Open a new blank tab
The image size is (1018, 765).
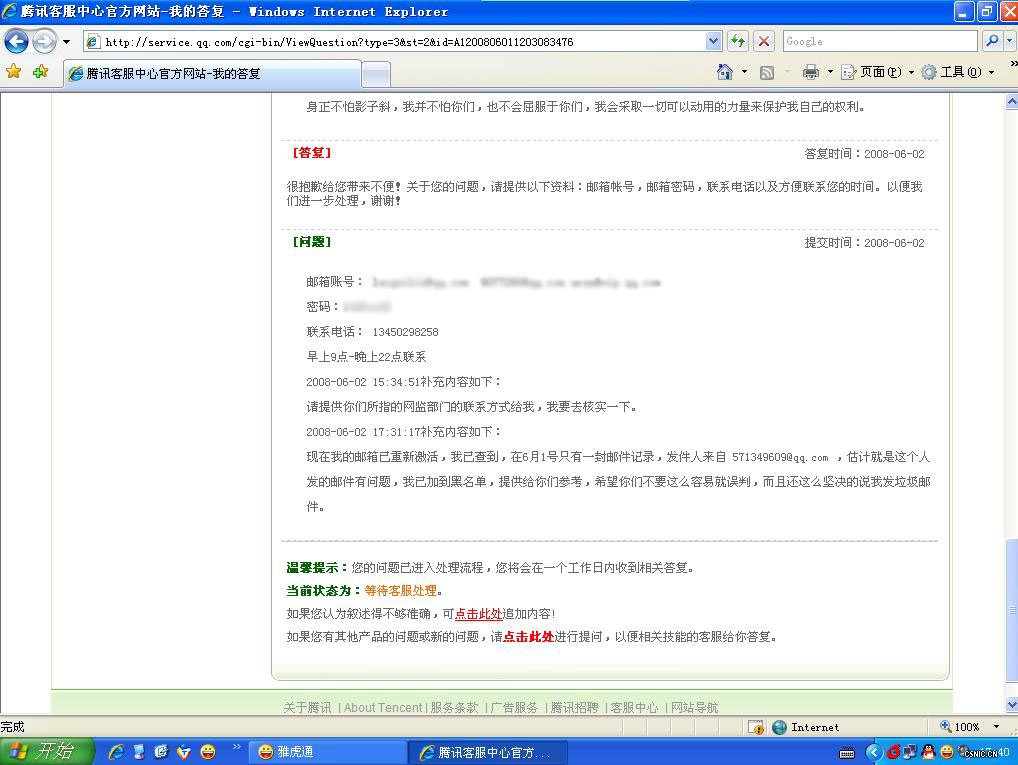click(x=375, y=74)
